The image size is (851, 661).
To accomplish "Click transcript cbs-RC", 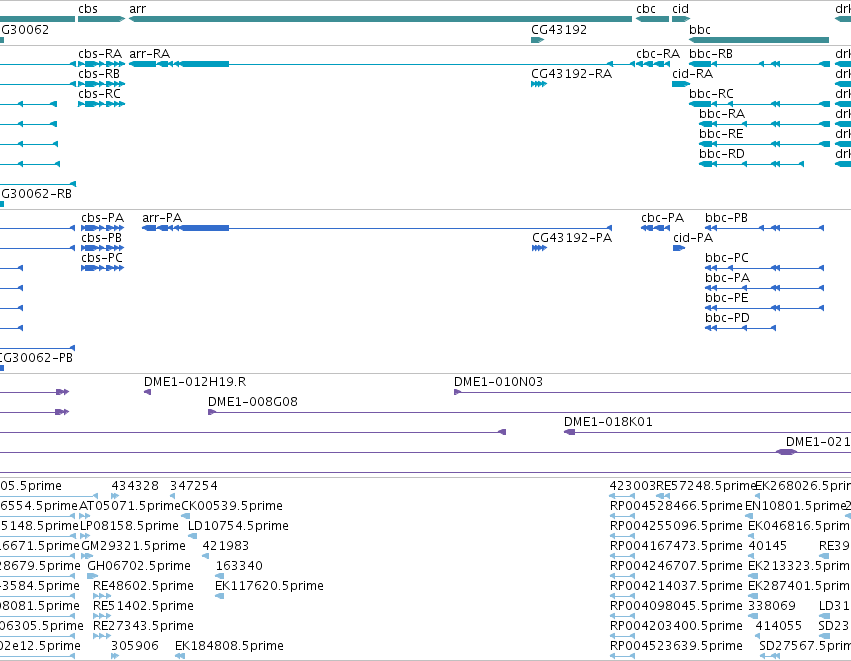I will pyautogui.click(x=99, y=94).
